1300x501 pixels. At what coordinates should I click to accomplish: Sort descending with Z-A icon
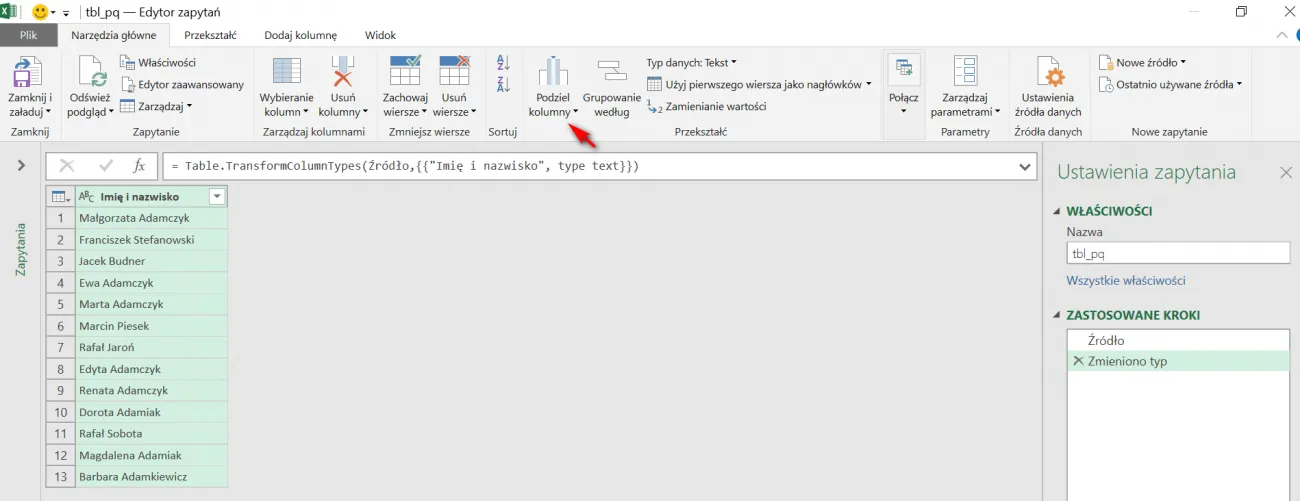[x=503, y=85]
